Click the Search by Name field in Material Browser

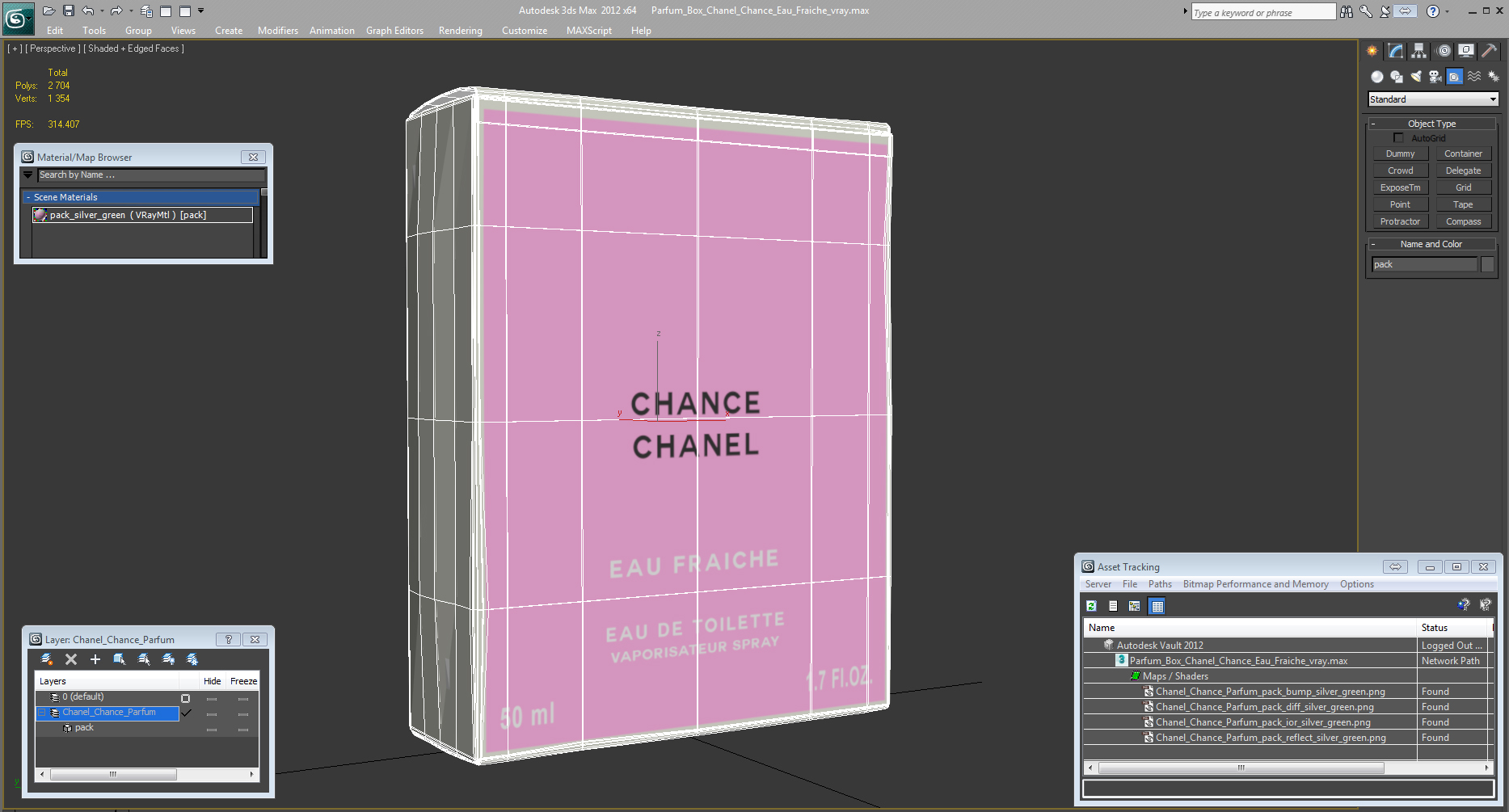coord(151,175)
